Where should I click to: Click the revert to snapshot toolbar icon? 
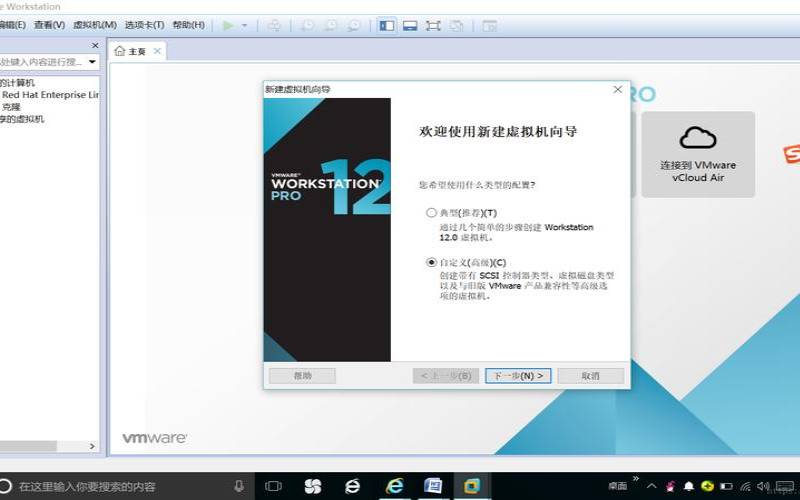(x=331, y=26)
